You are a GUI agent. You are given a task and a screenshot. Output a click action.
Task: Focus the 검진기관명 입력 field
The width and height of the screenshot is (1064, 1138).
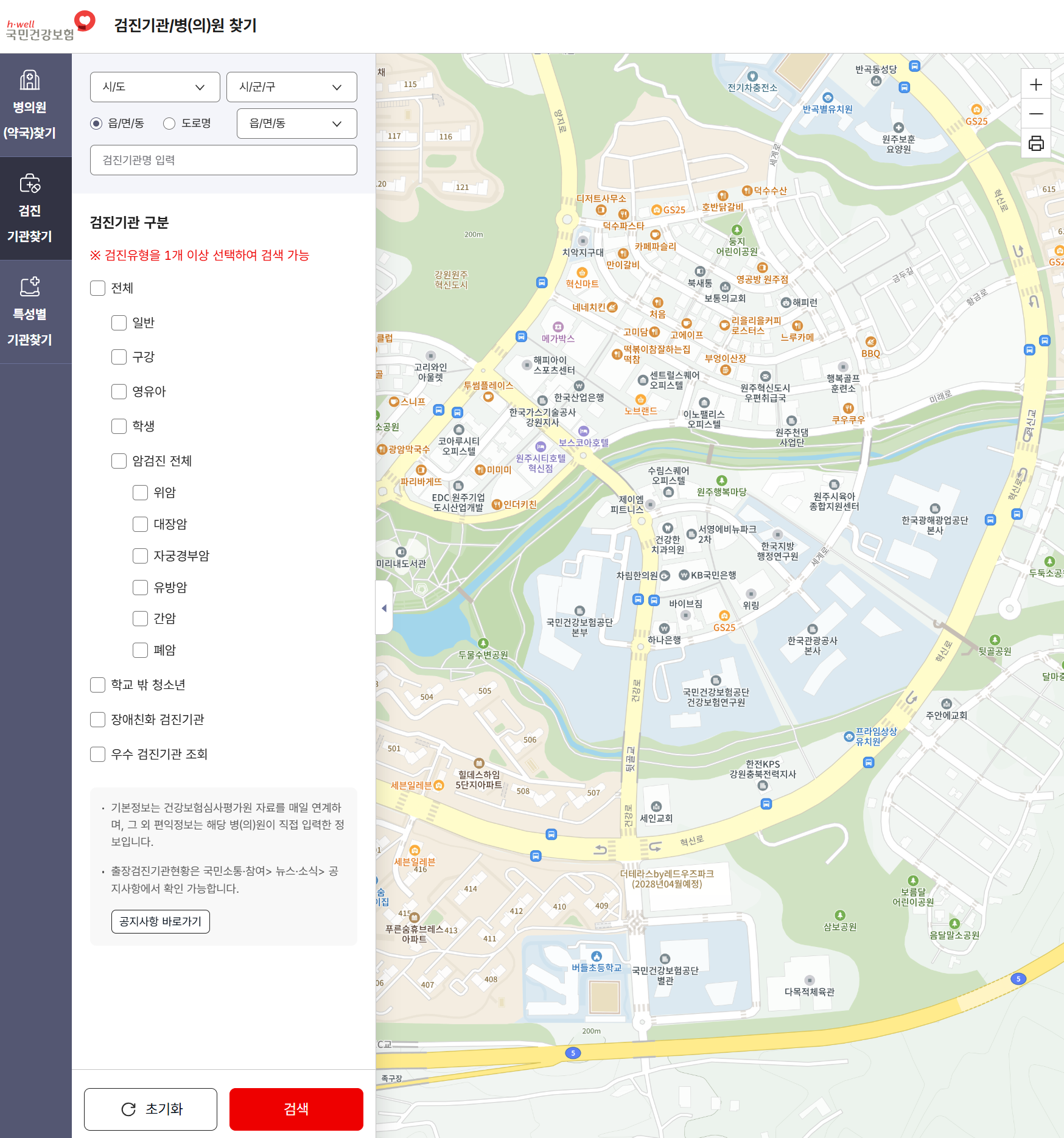pyautogui.click(x=223, y=160)
